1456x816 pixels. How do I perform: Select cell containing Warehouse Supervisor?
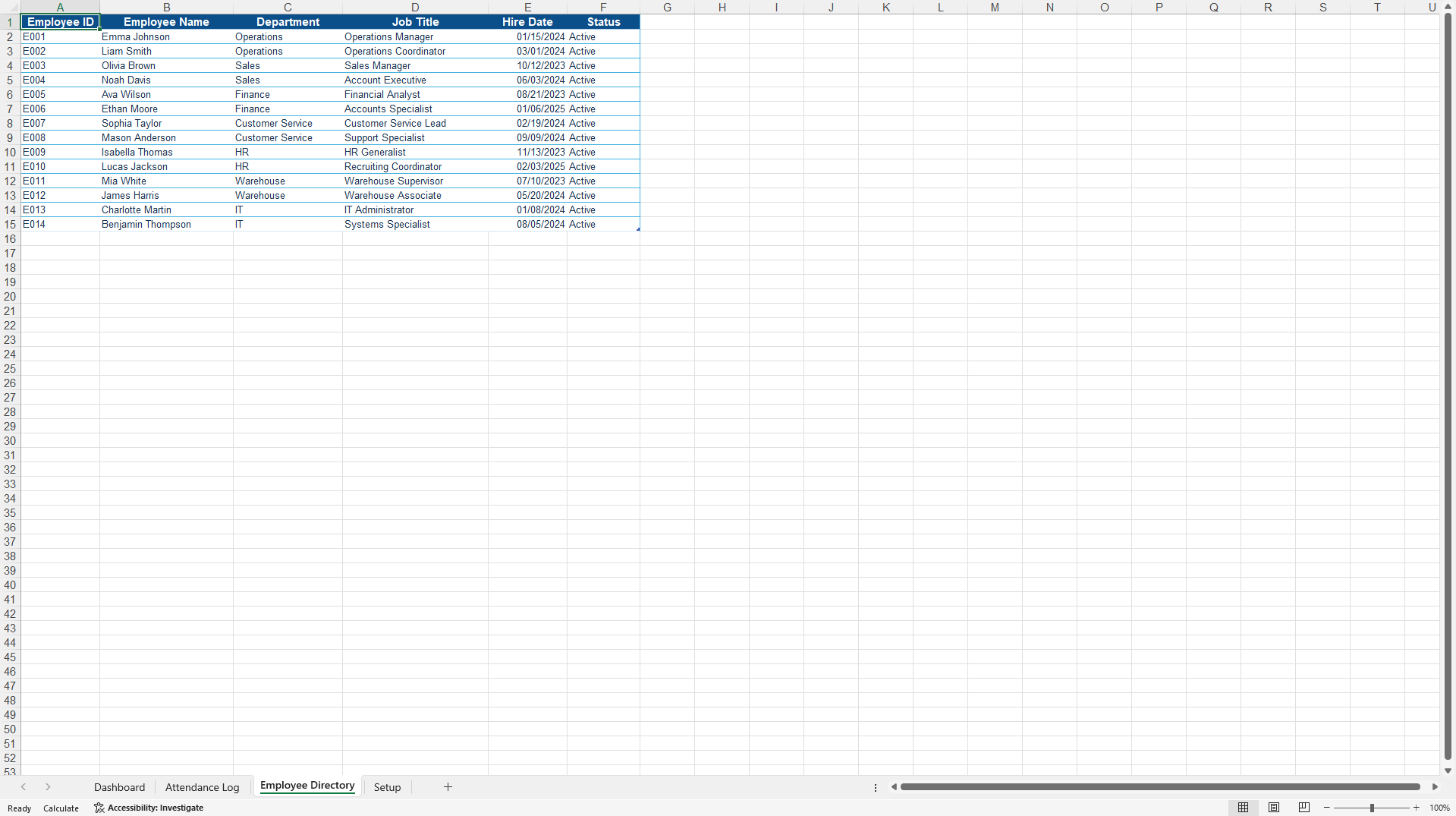point(415,181)
